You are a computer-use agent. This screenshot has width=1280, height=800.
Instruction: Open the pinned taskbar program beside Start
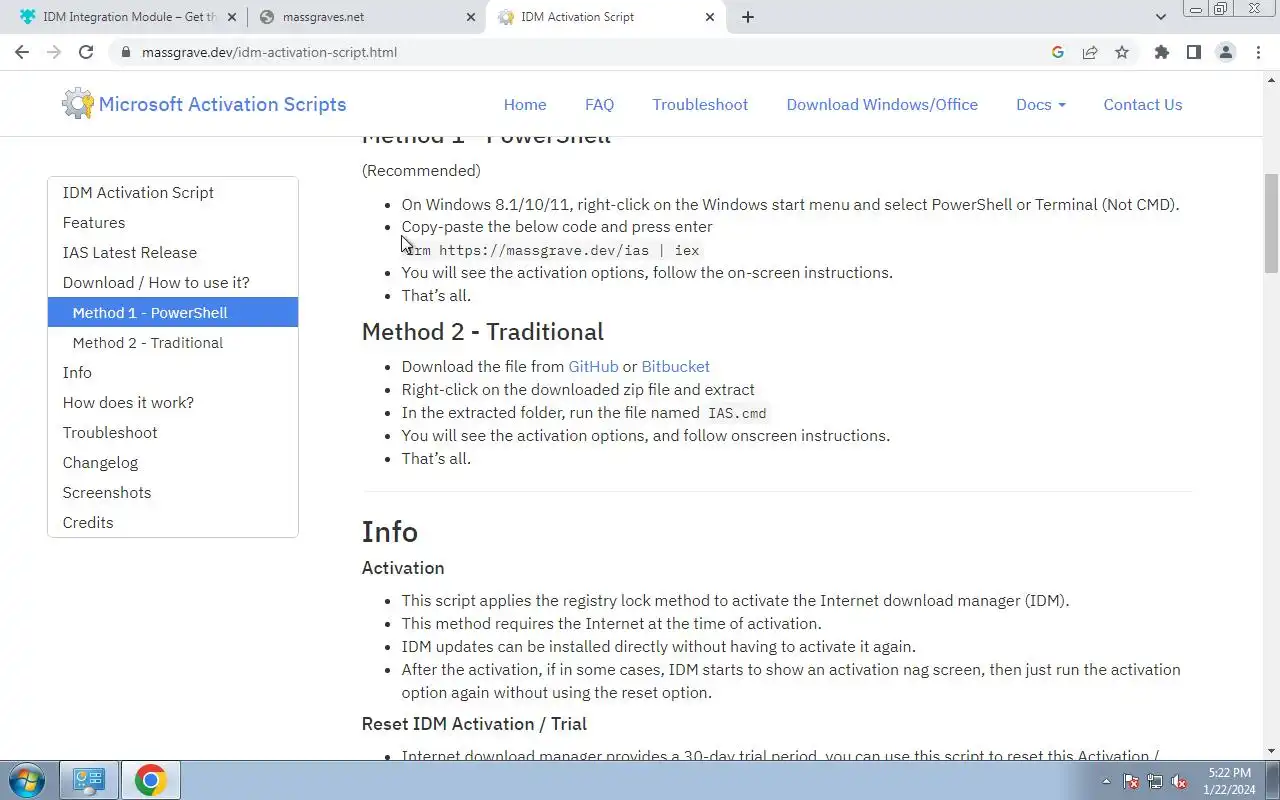[x=89, y=780]
